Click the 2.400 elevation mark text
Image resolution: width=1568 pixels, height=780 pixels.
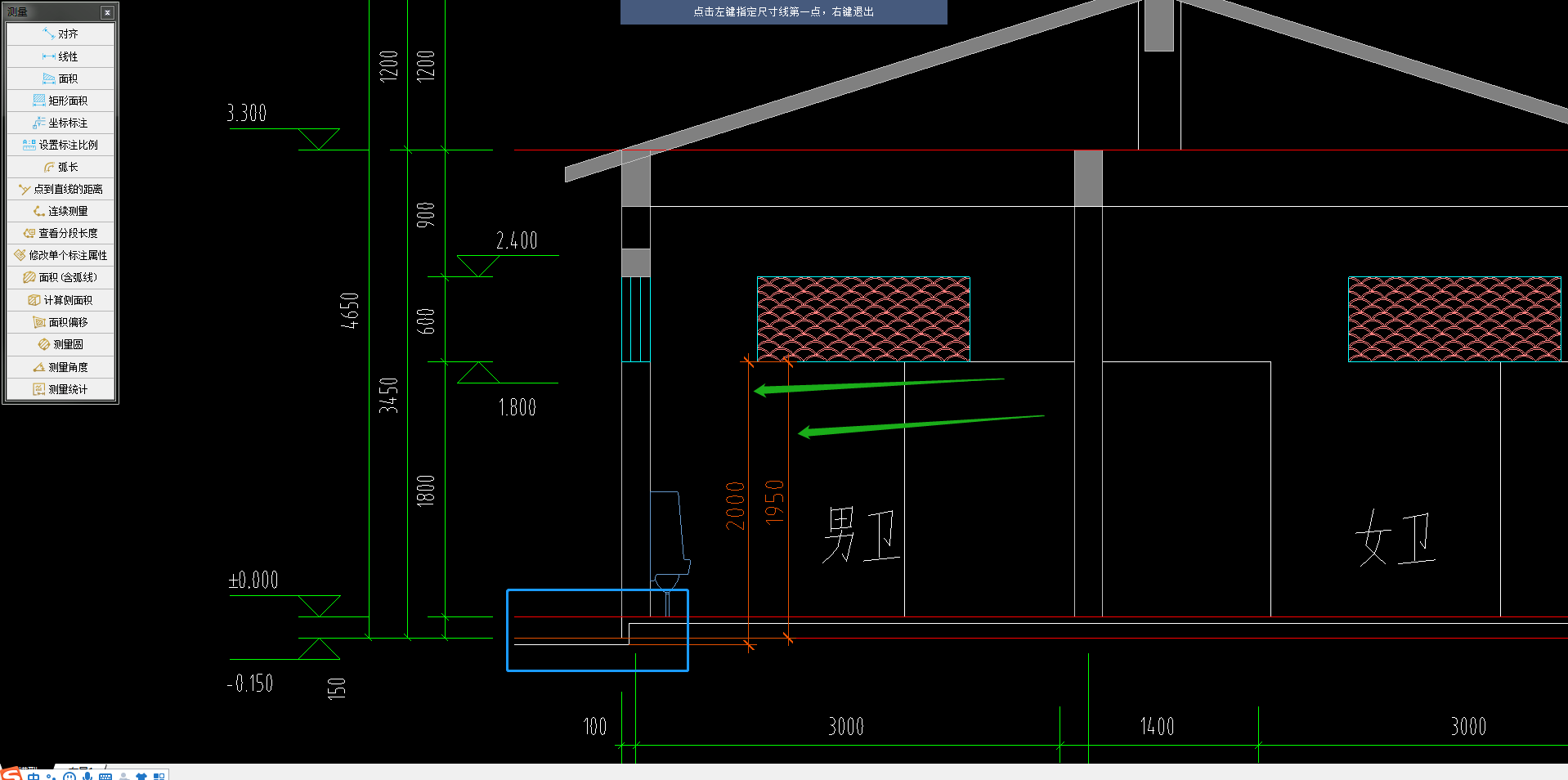pyautogui.click(x=517, y=240)
